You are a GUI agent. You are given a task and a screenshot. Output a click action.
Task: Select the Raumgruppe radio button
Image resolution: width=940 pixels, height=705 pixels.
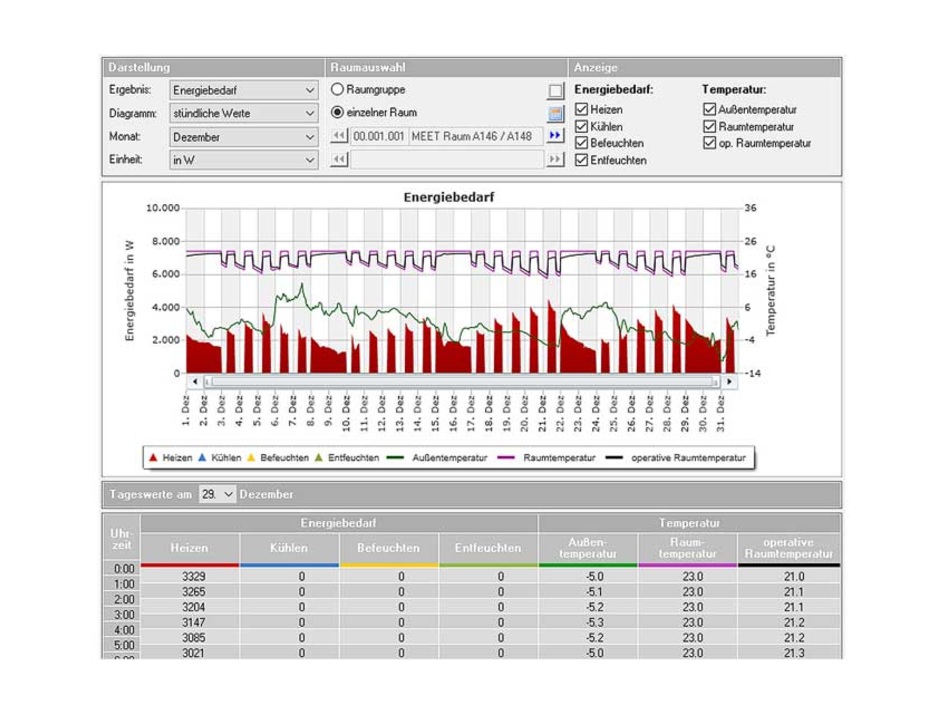click(337, 90)
